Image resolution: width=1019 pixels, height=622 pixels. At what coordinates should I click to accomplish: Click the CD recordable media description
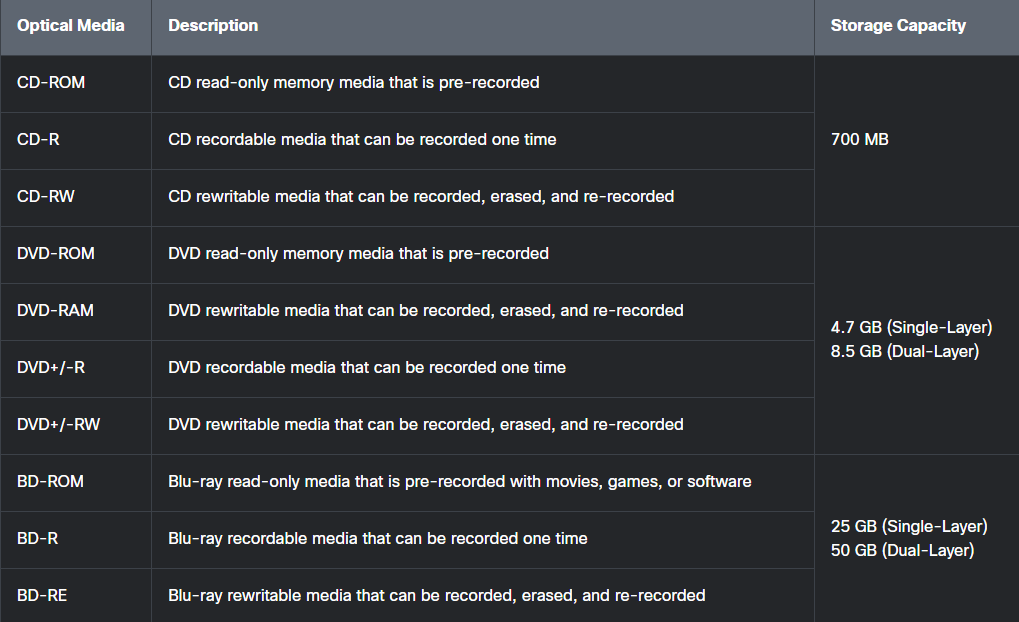click(362, 139)
